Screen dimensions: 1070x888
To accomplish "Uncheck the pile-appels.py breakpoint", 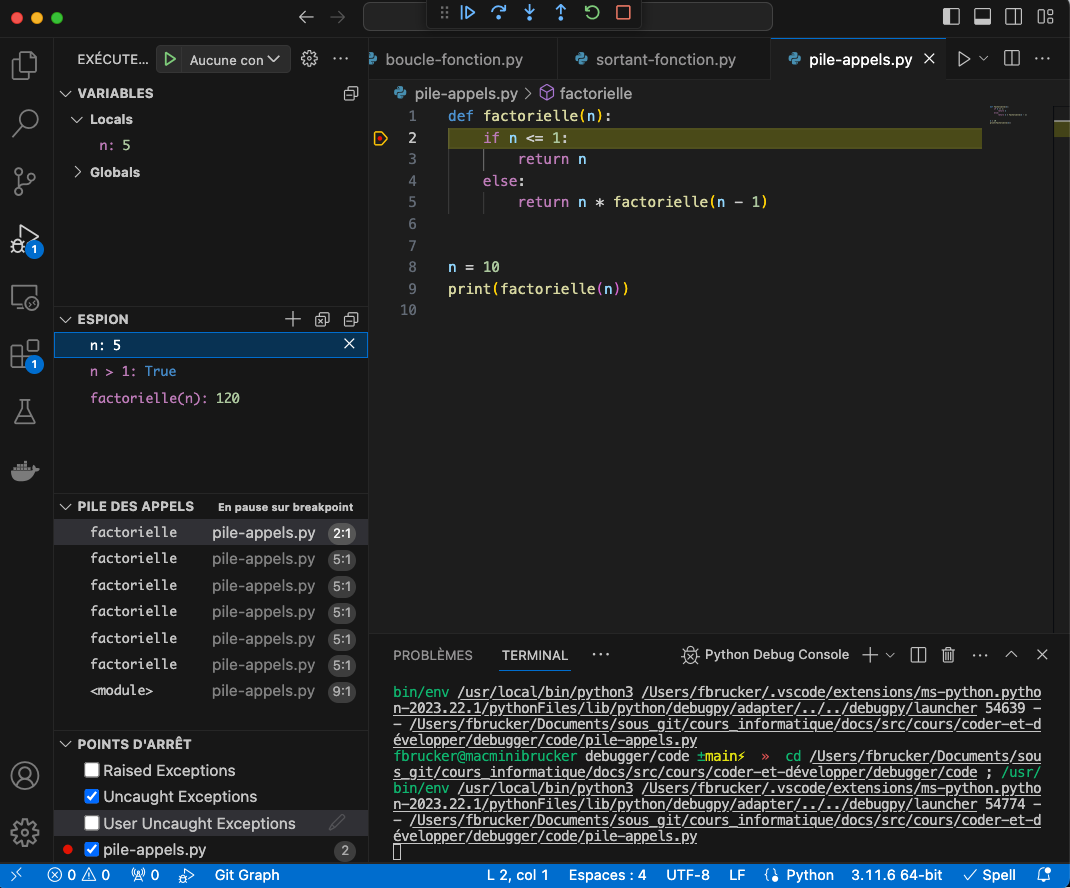I will pos(92,850).
